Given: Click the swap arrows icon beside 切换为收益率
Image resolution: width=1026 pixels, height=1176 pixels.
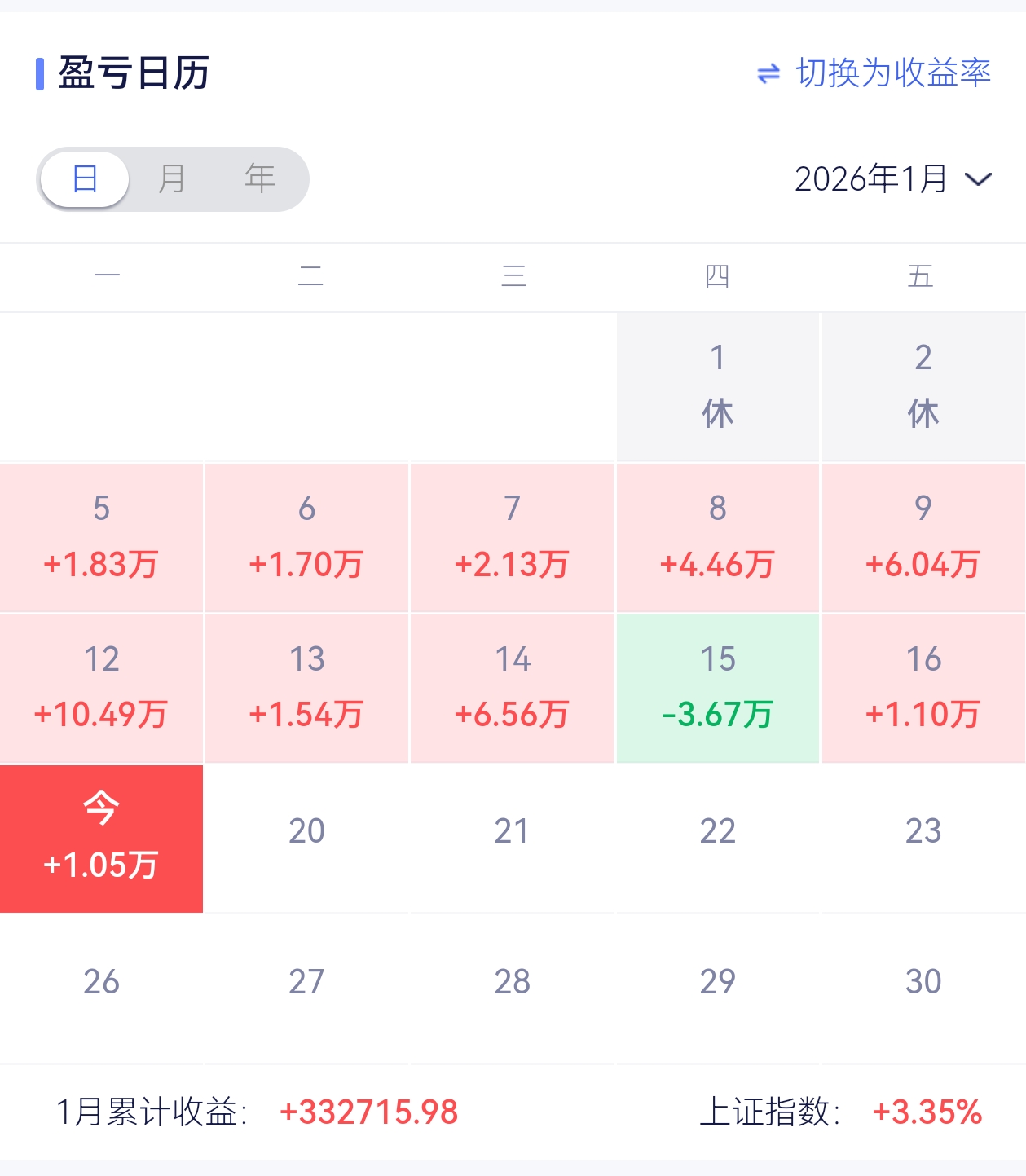Looking at the screenshot, I should click(768, 74).
